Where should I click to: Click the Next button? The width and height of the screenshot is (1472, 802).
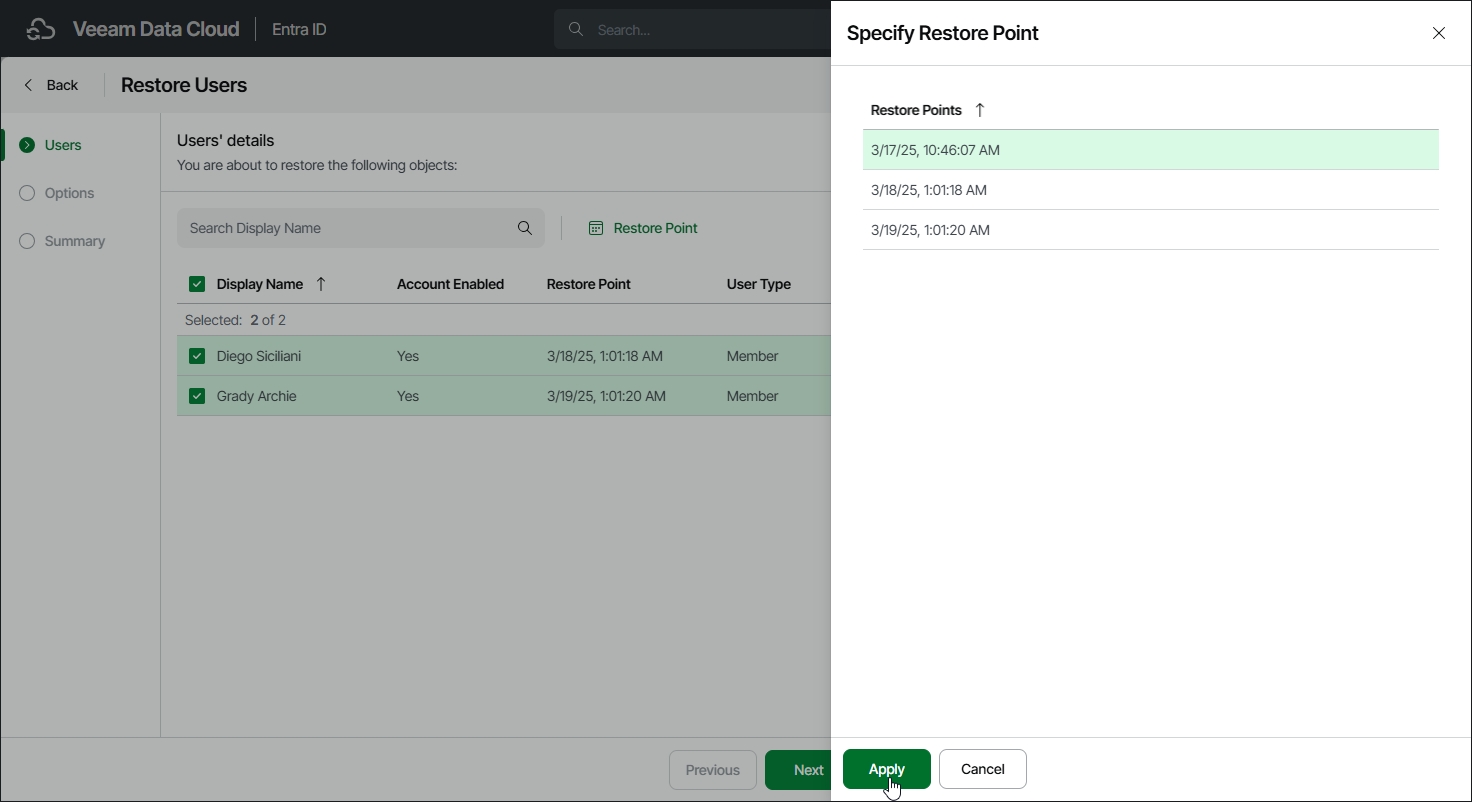pyautogui.click(x=800, y=770)
